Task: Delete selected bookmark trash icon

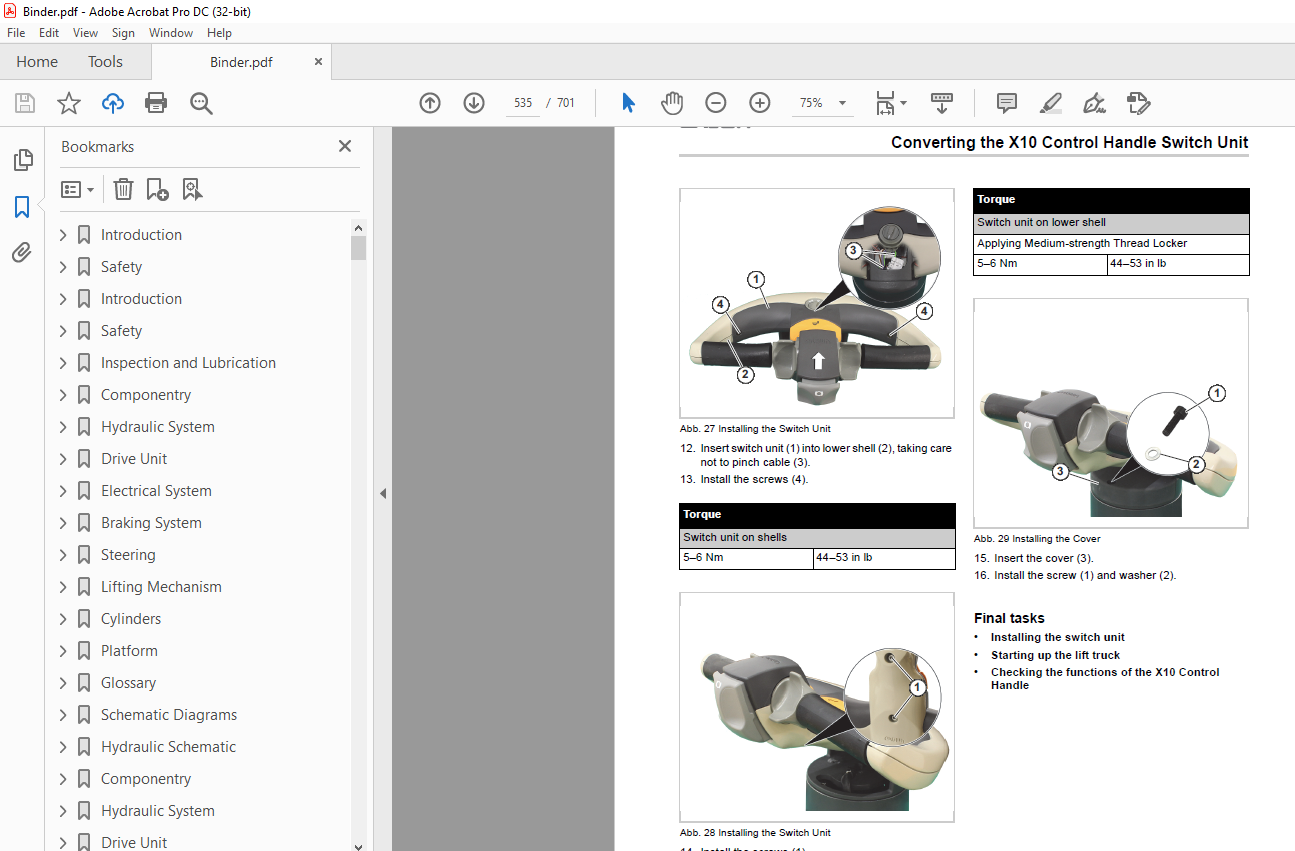Action: pos(123,189)
